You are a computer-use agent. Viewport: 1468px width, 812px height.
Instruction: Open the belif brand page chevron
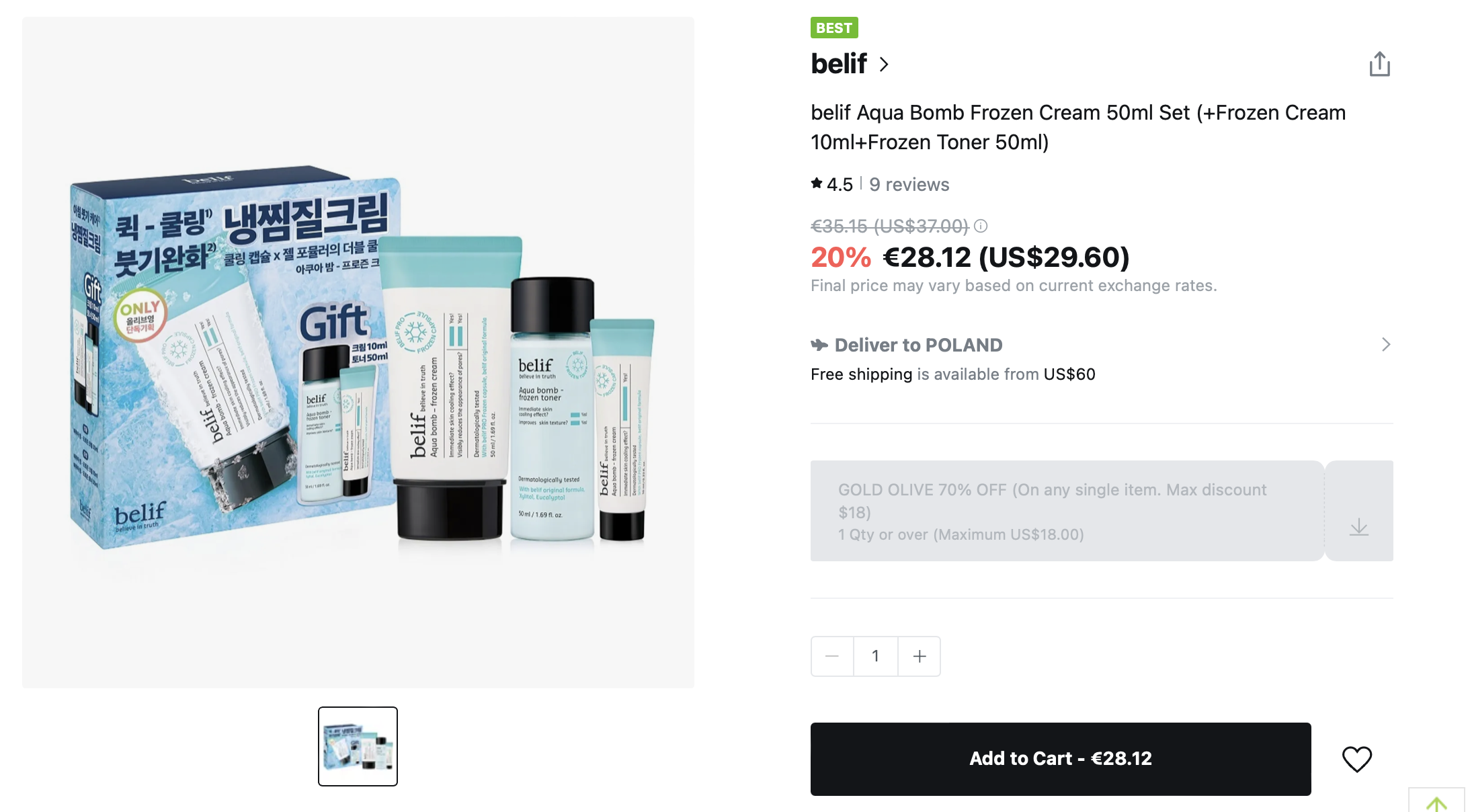click(x=884, y=65)
